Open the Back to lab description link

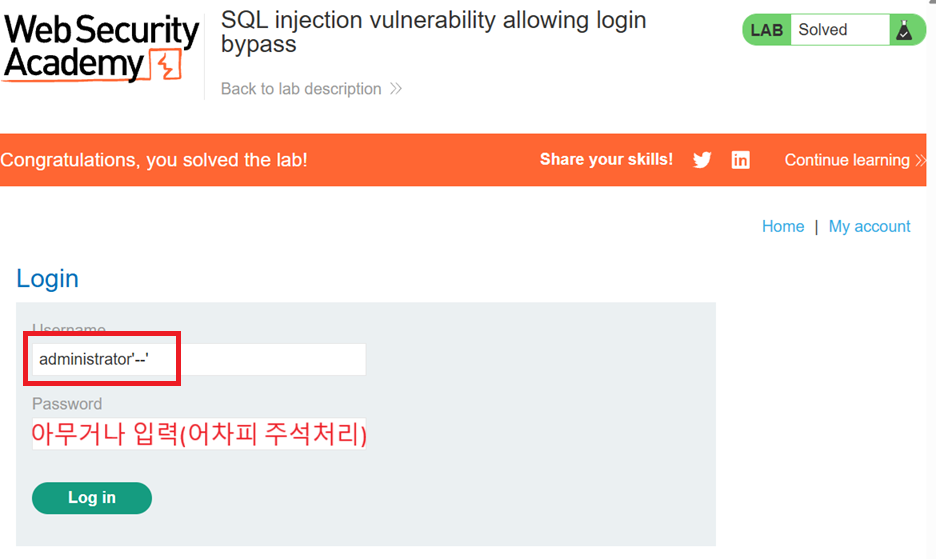(301, 89)
